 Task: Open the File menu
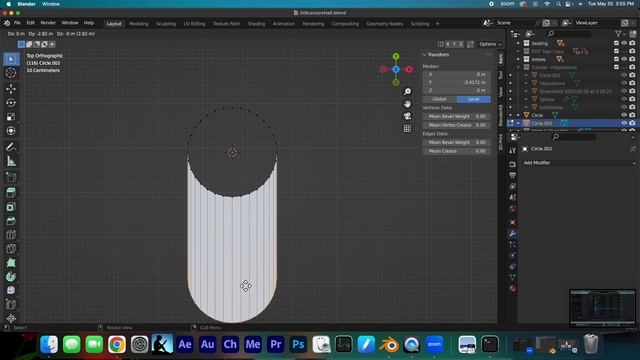point(17,23)
